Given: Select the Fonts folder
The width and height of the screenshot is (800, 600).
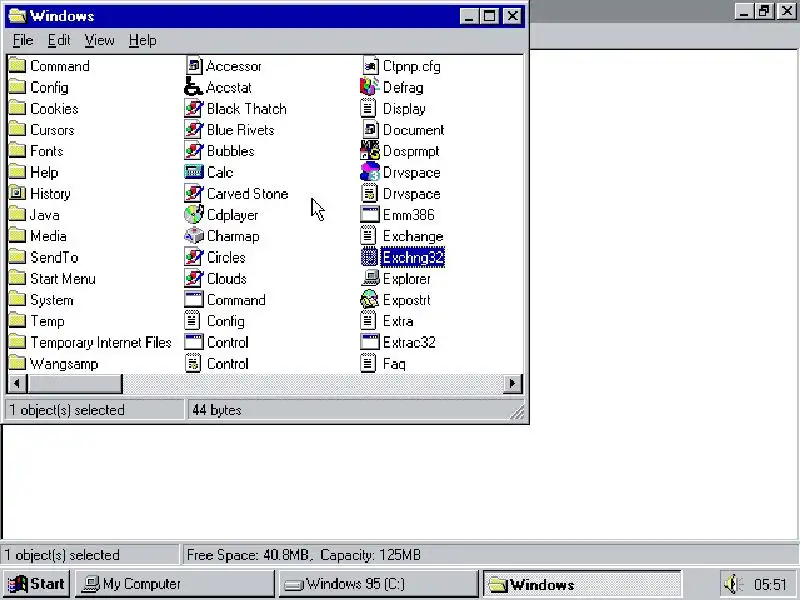Looking at the screenshot, I should coord(36,151).
